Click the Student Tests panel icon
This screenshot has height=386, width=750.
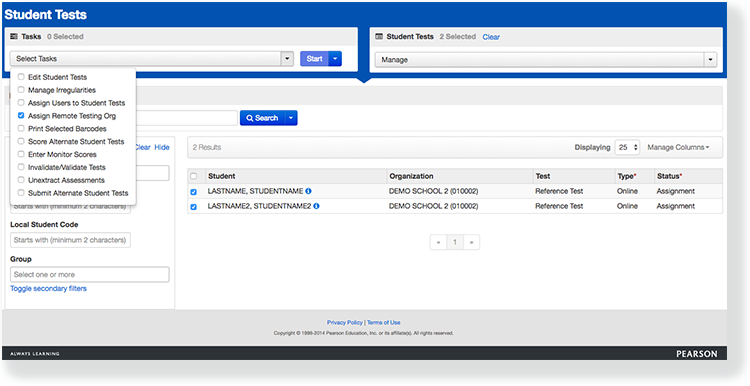pyautogui.click(x=379, y=36)
